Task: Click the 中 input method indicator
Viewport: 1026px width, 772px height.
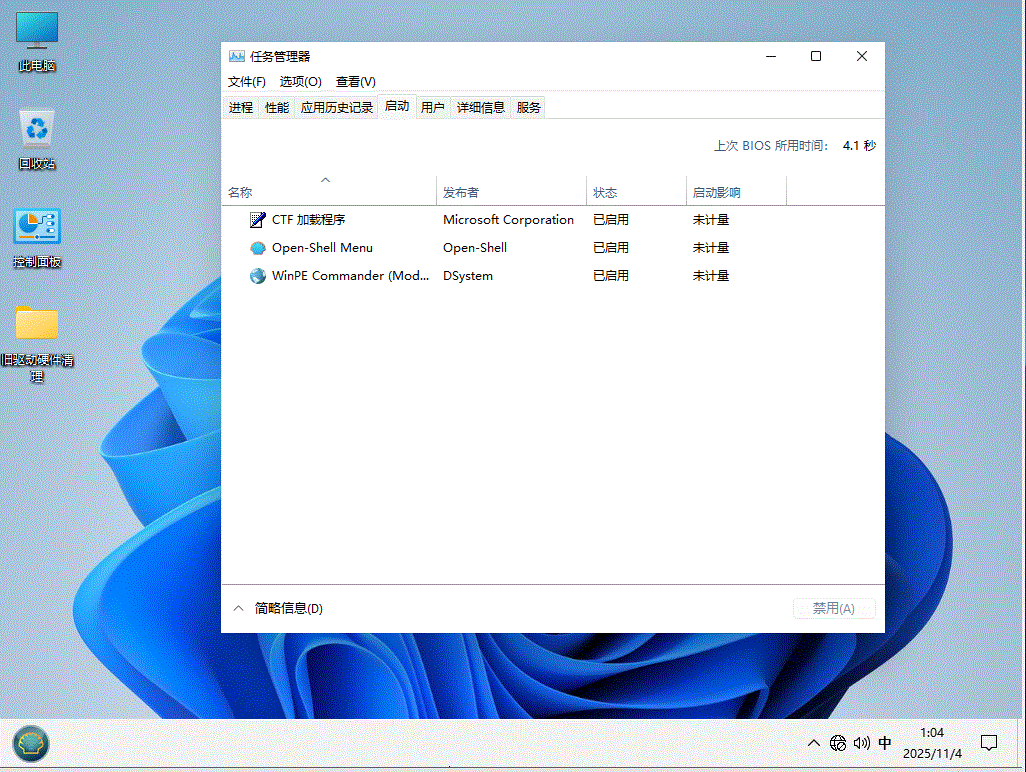Action: click(x=884, y=743)
